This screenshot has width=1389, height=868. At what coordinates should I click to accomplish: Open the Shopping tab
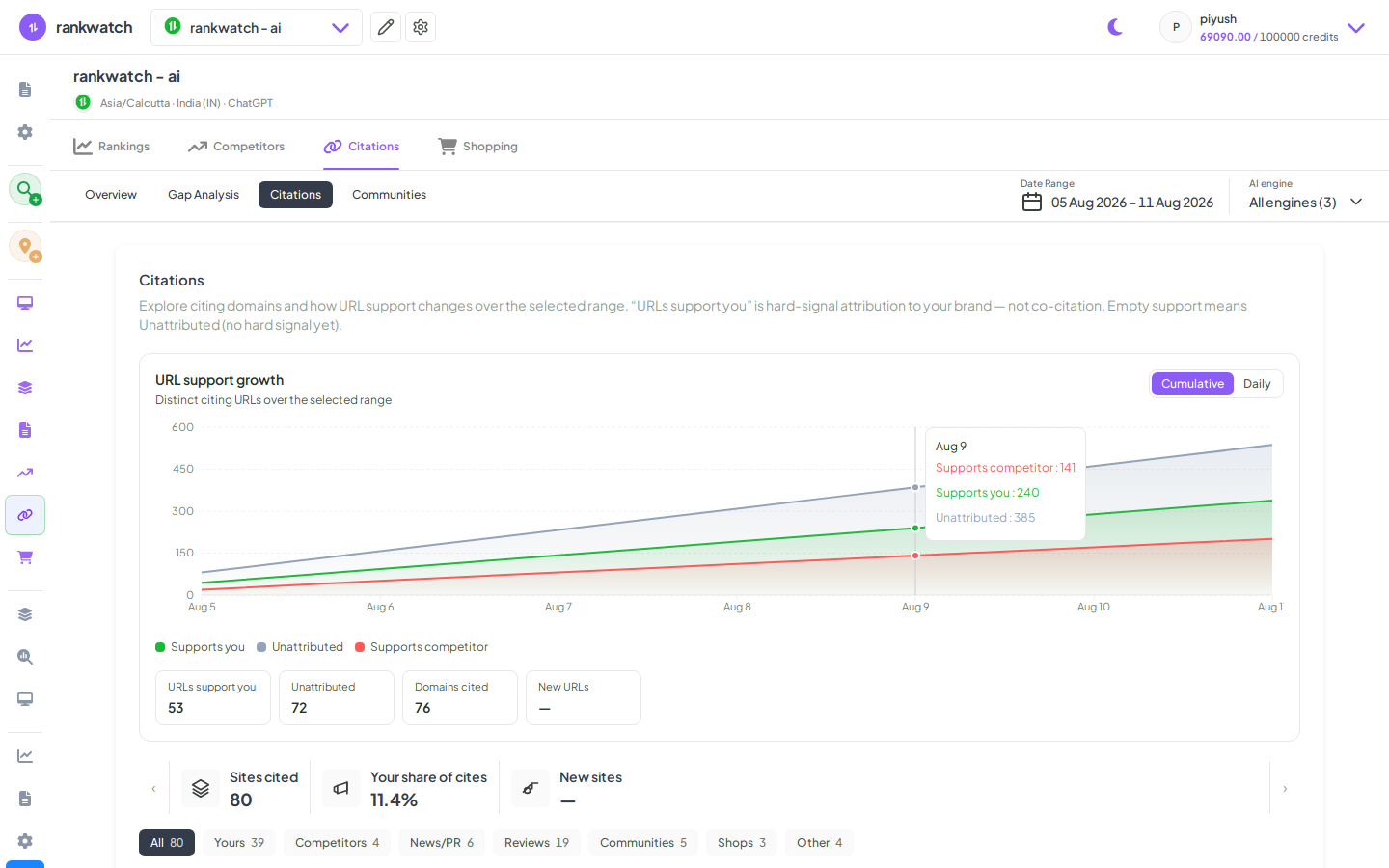pyautogui.click(x=477, y=147)
